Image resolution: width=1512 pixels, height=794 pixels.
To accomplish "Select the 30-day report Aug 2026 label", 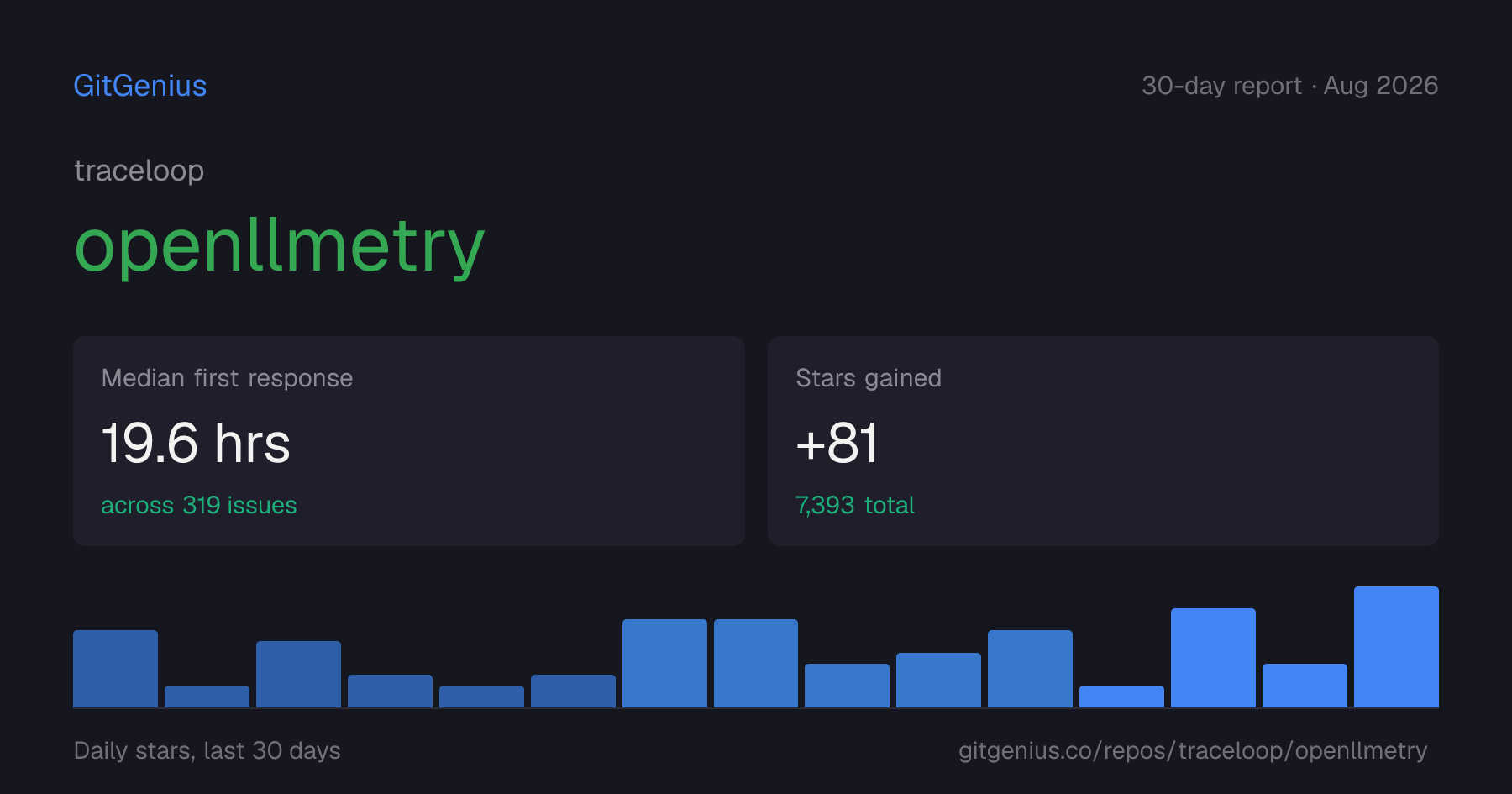I will click(x=1289, y=86).
